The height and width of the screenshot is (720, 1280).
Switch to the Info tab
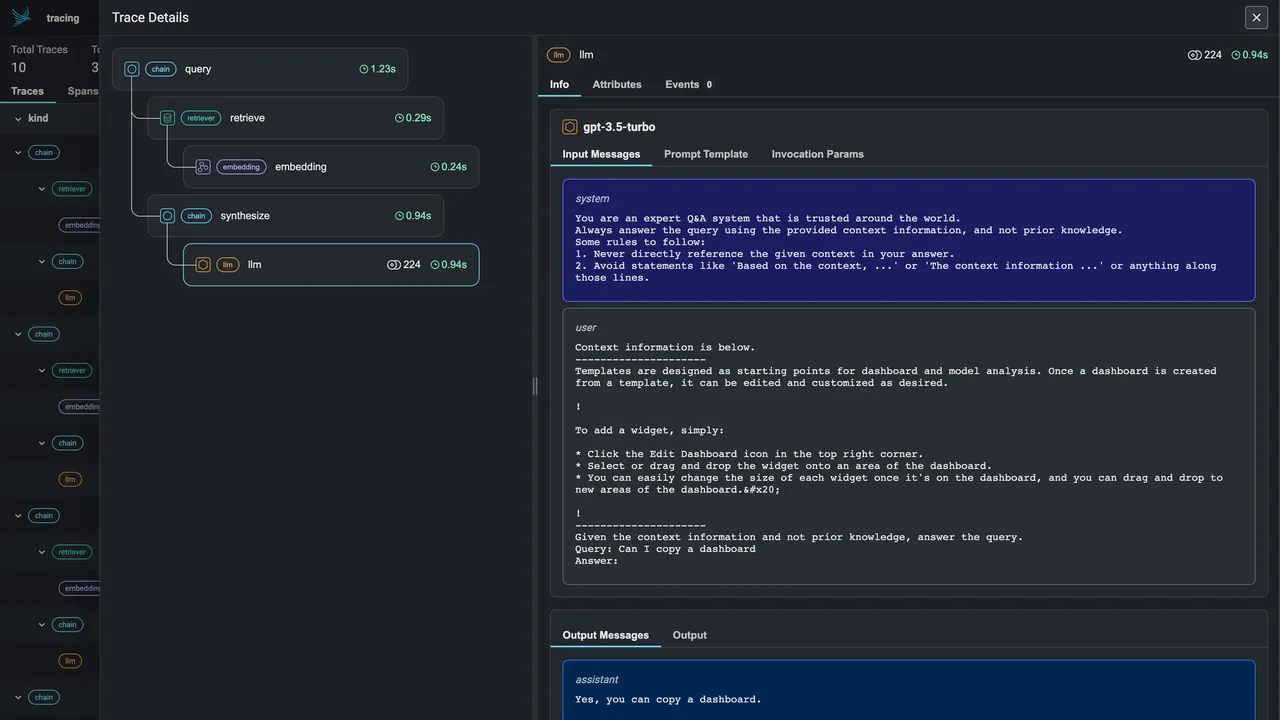[x=559, y=84]
